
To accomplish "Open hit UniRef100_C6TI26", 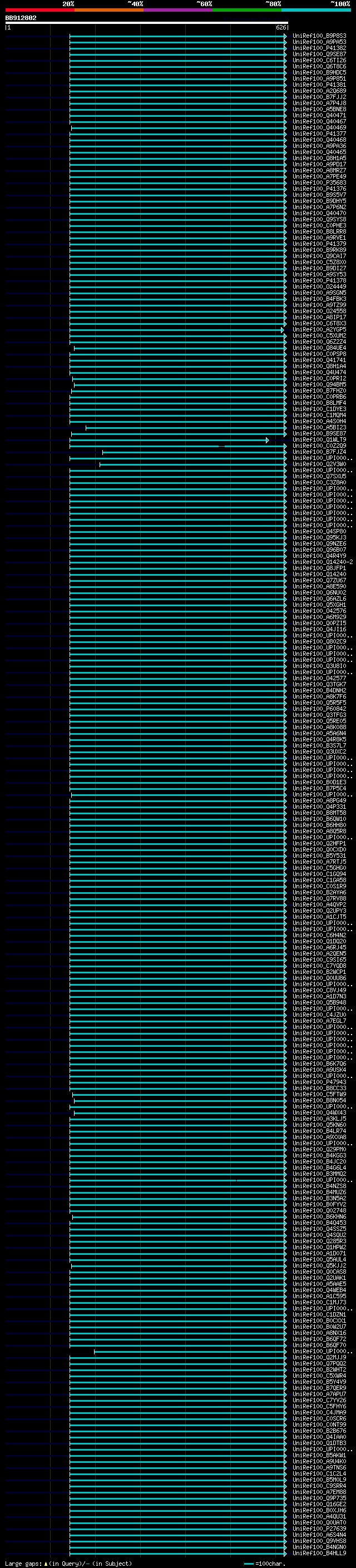I will point(319,60).
